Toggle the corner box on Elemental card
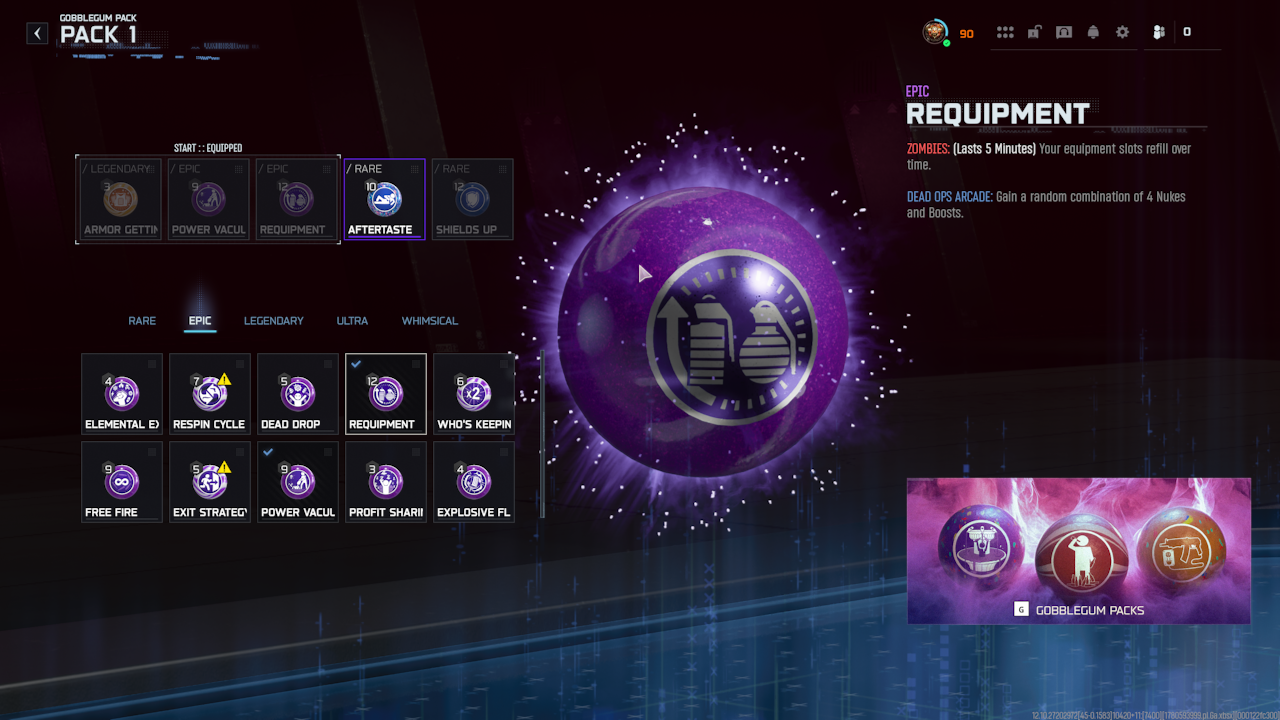1280x720 pixels. click(152, 364)
